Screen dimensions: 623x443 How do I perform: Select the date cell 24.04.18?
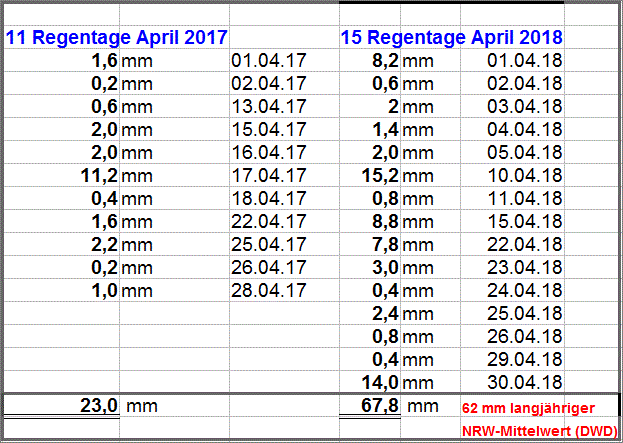click(x=525, y=291)
